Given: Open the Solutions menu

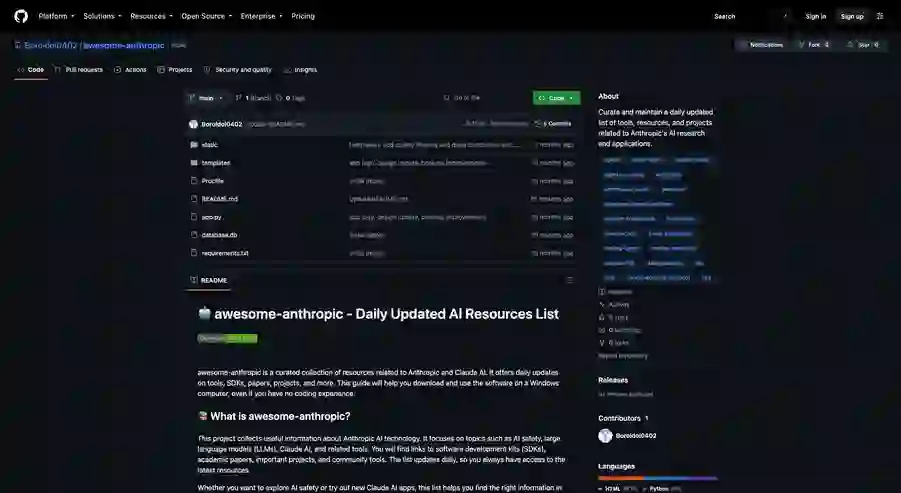Looking at the screenshot, I should tap(102, 16).
